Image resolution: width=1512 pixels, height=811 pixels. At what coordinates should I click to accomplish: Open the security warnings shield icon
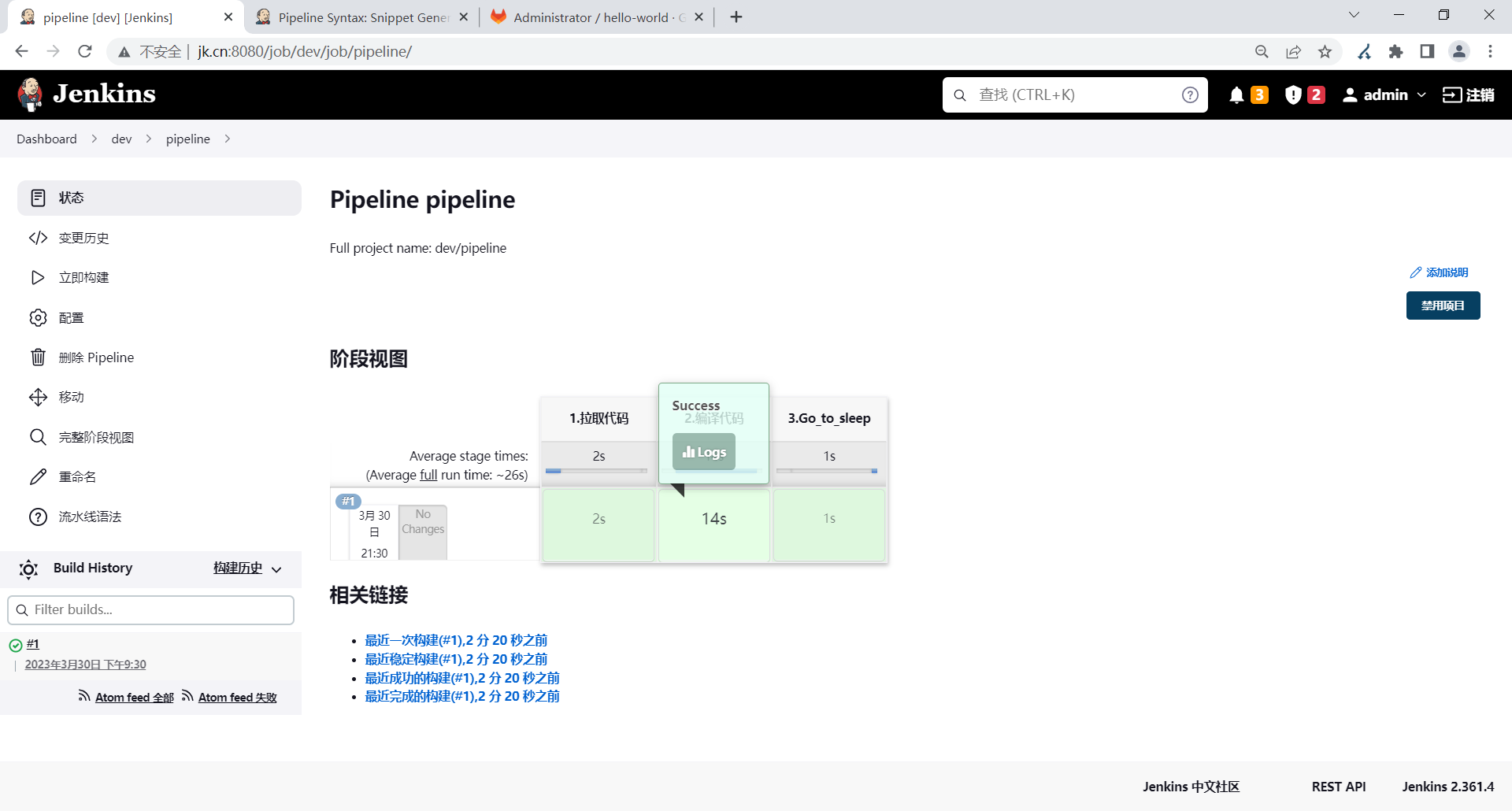(x=1292, y=95)
